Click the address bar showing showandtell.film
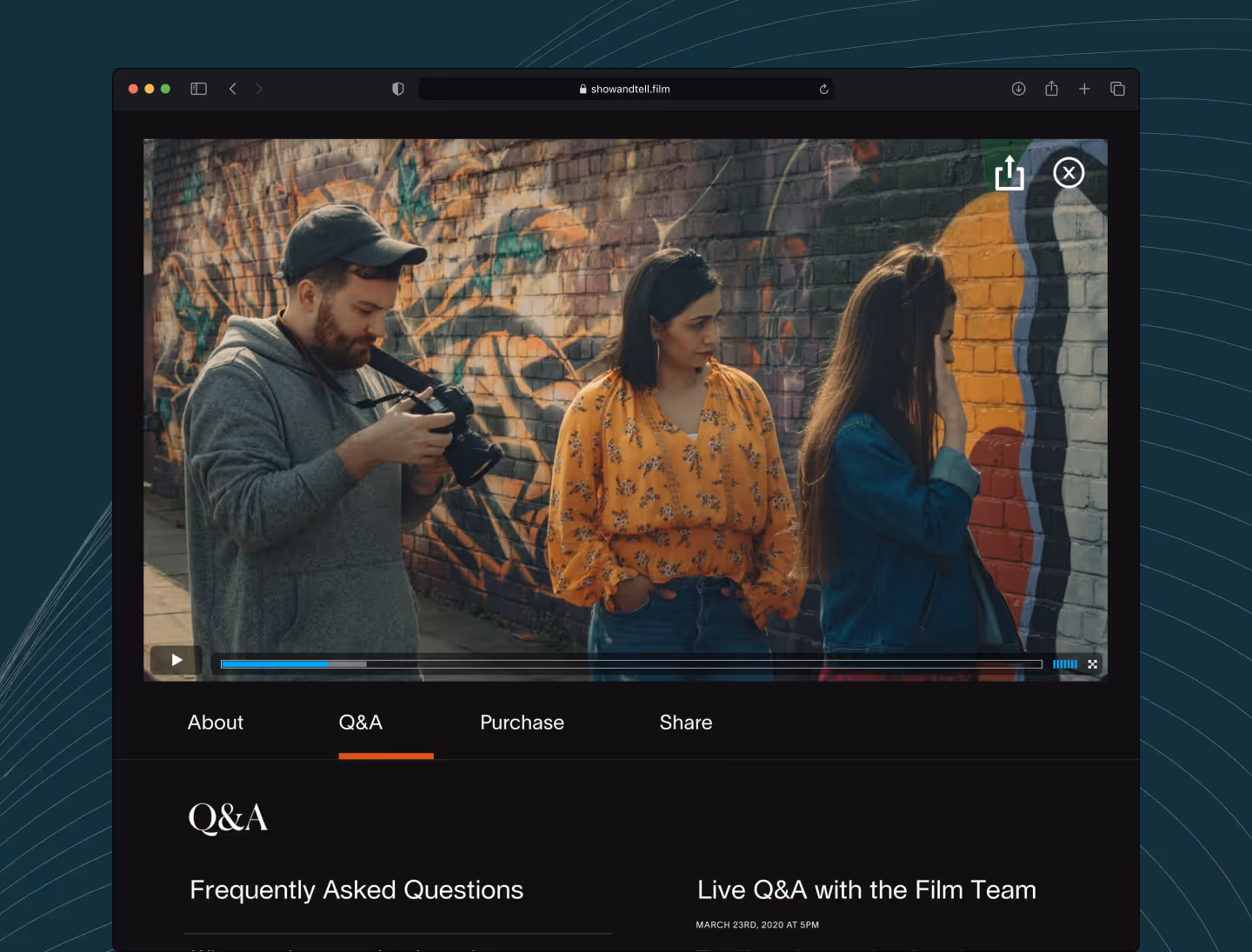Viewport: 1252px width, 952px height. [626, 88]
